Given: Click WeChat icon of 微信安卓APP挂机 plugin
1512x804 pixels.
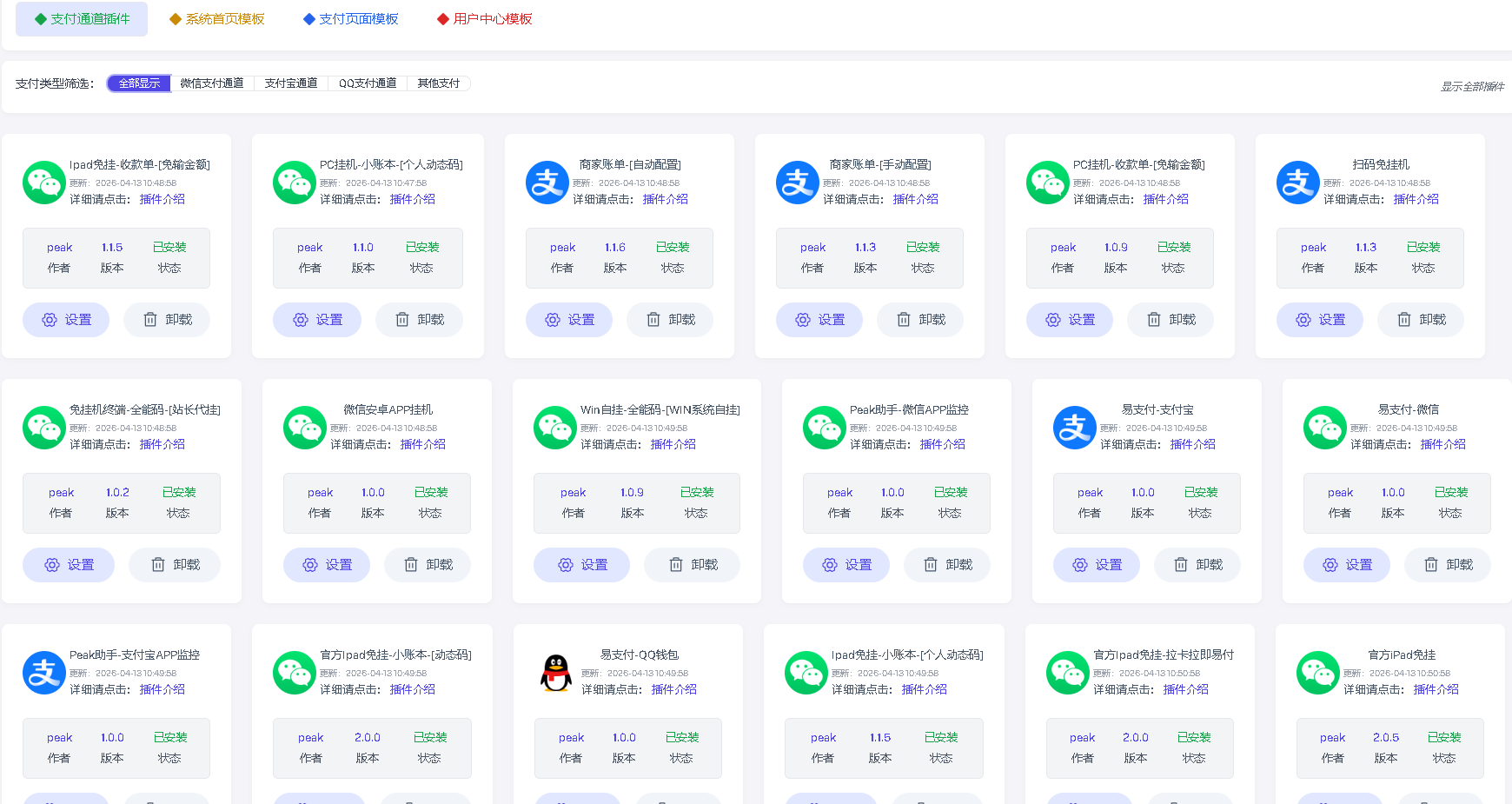Looking at the screenshot, I should coord(305,428).
